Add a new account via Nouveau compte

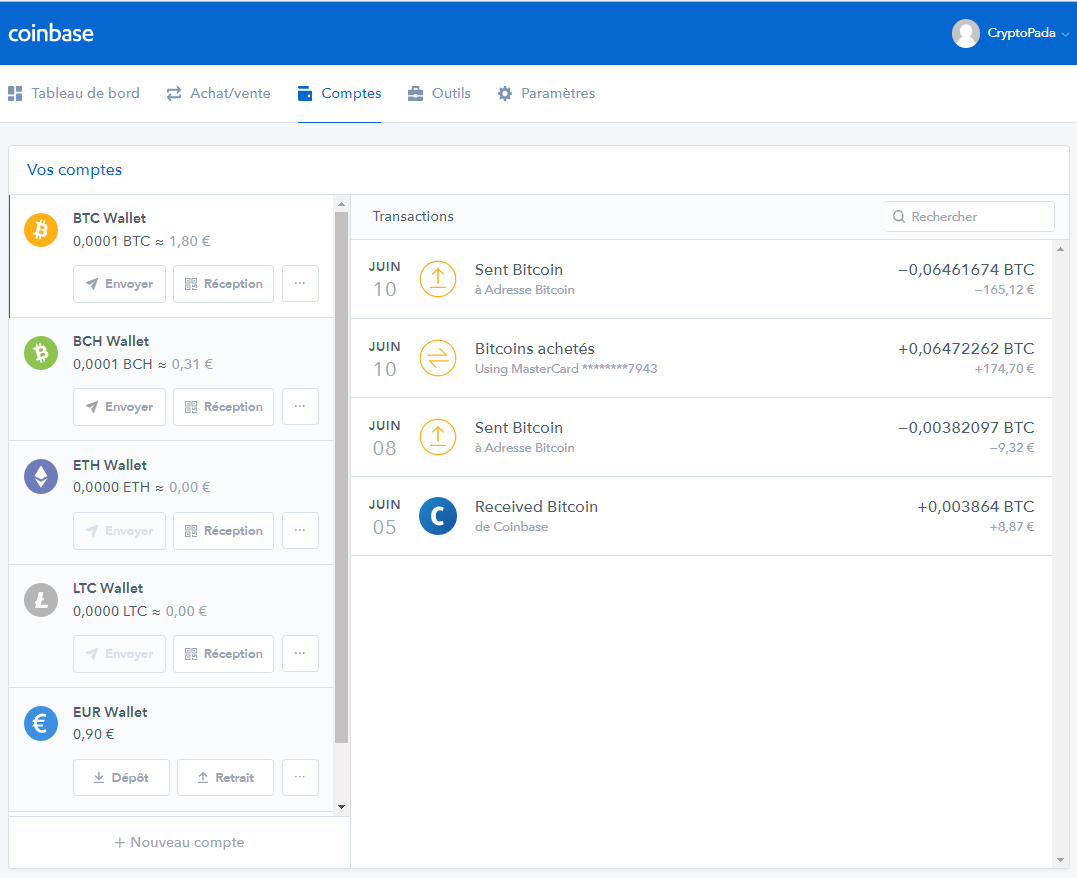(179, 842)
